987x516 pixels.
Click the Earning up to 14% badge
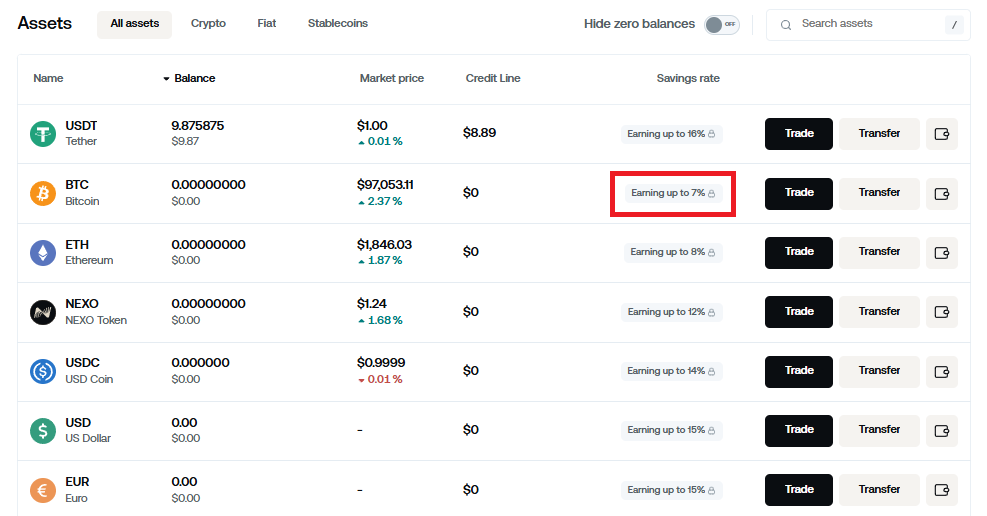point(672,371)
